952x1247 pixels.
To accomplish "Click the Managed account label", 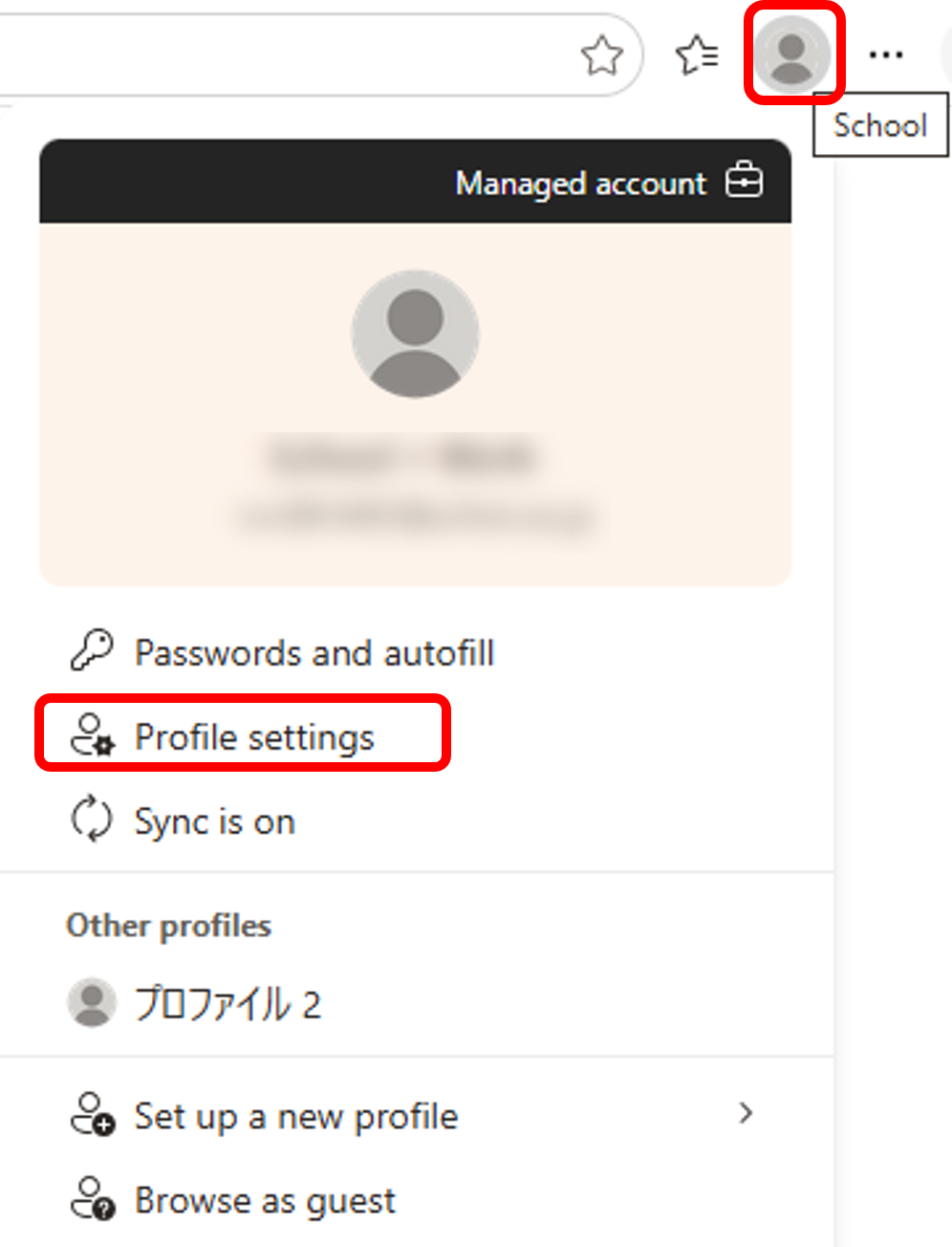I will (580, 183).
